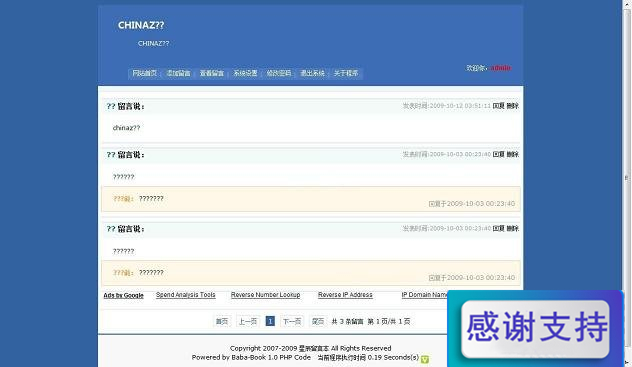The width and height of the screenshot is (632, 367).
Task: Click 回复 on the 2009-10-12 message
Action: pos(499,106)
